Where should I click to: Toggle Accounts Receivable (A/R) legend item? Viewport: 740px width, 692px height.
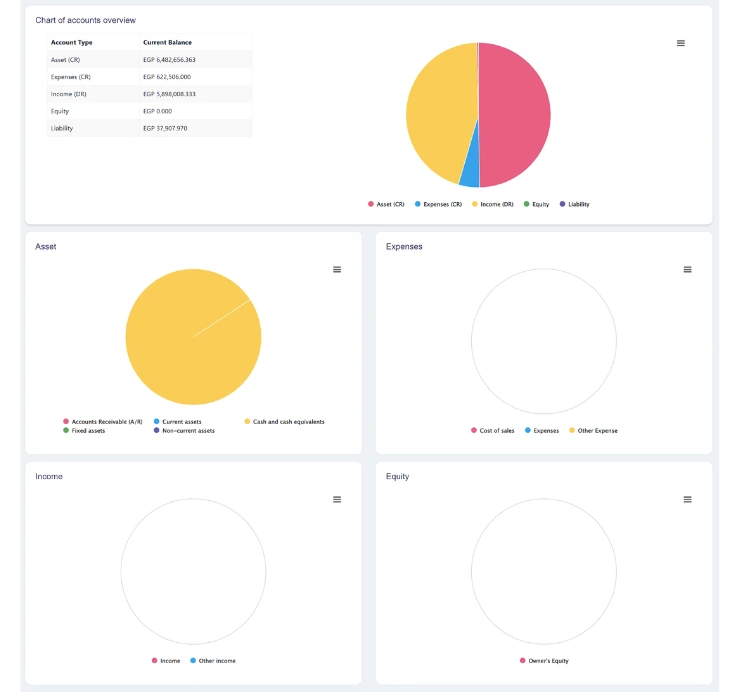106,422
